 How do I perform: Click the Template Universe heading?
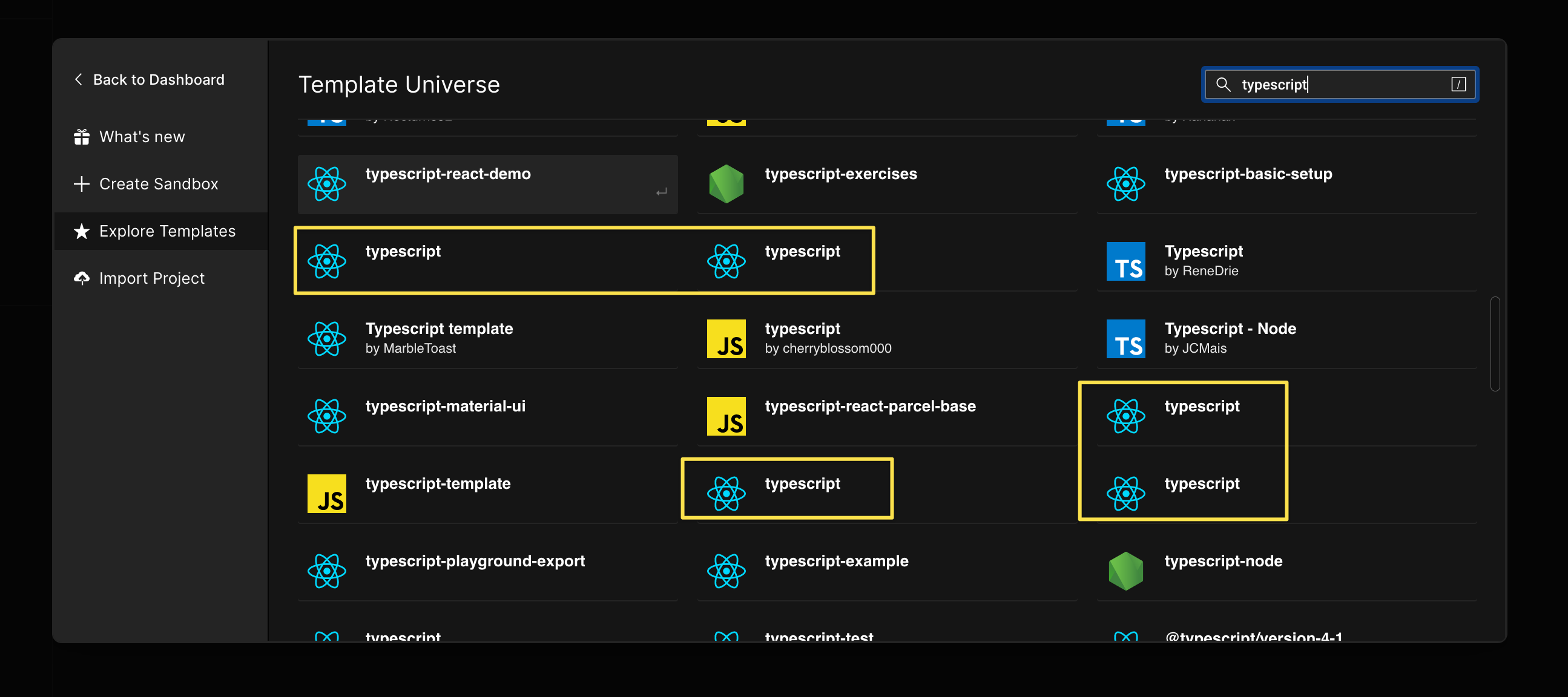pos(400,85)
